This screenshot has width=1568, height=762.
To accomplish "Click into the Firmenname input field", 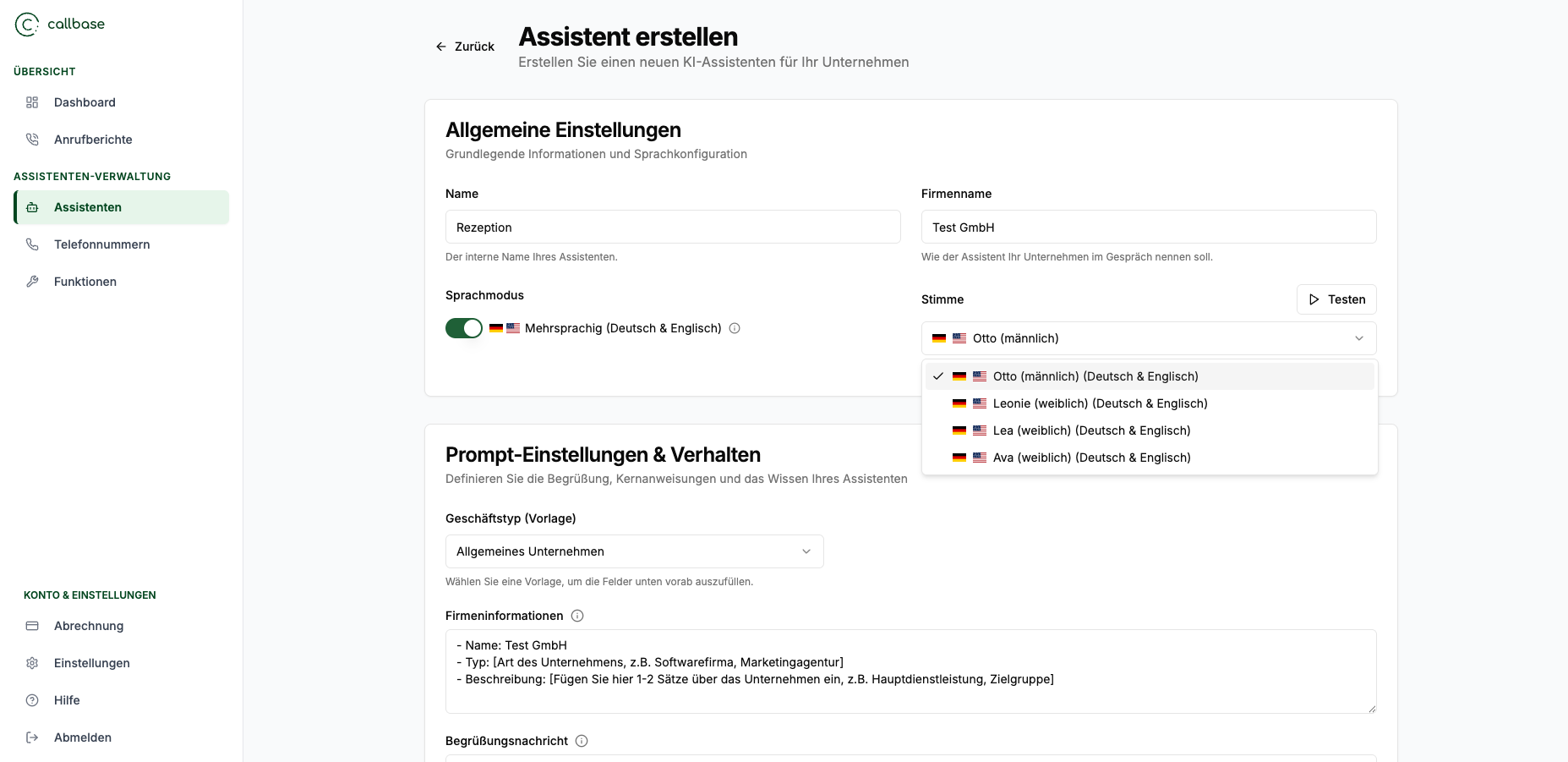I will coord(1148,228).
